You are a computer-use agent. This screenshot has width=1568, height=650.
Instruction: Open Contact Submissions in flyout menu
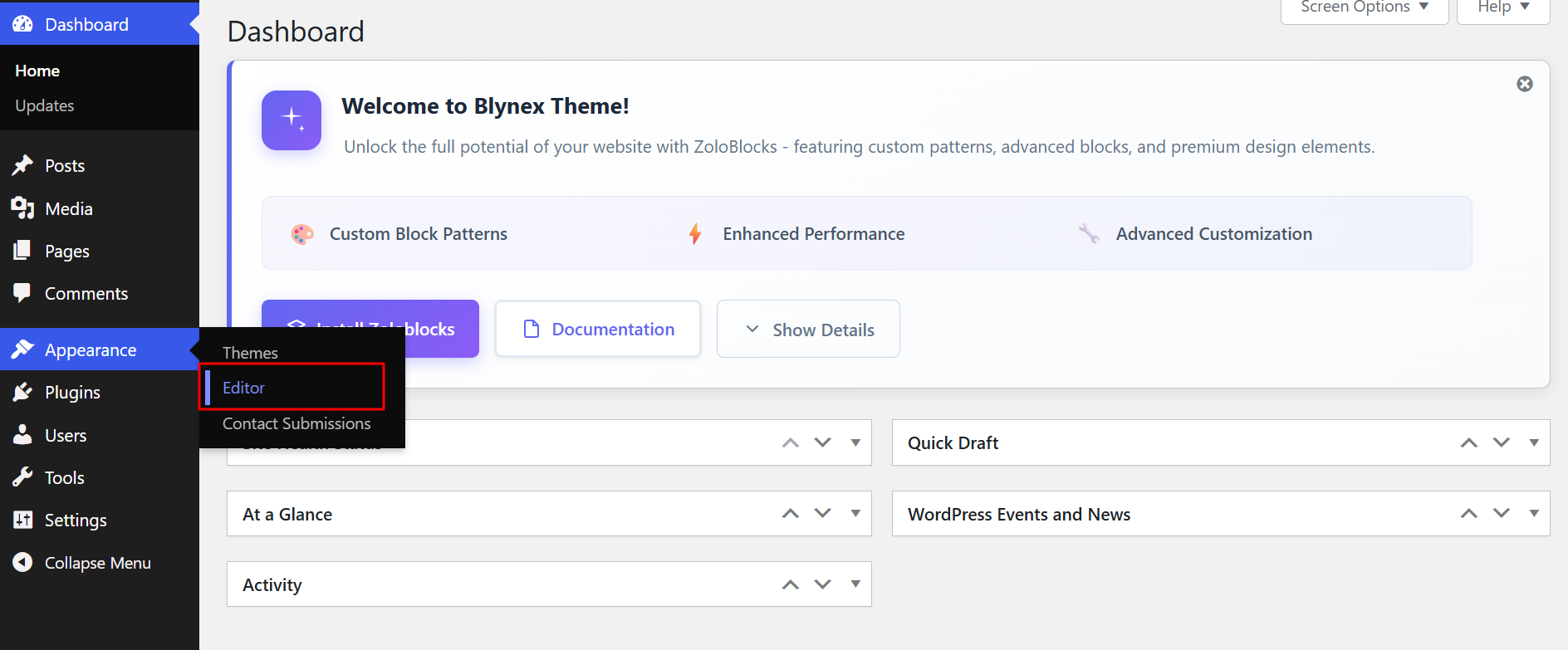click(x=296, y=423)
